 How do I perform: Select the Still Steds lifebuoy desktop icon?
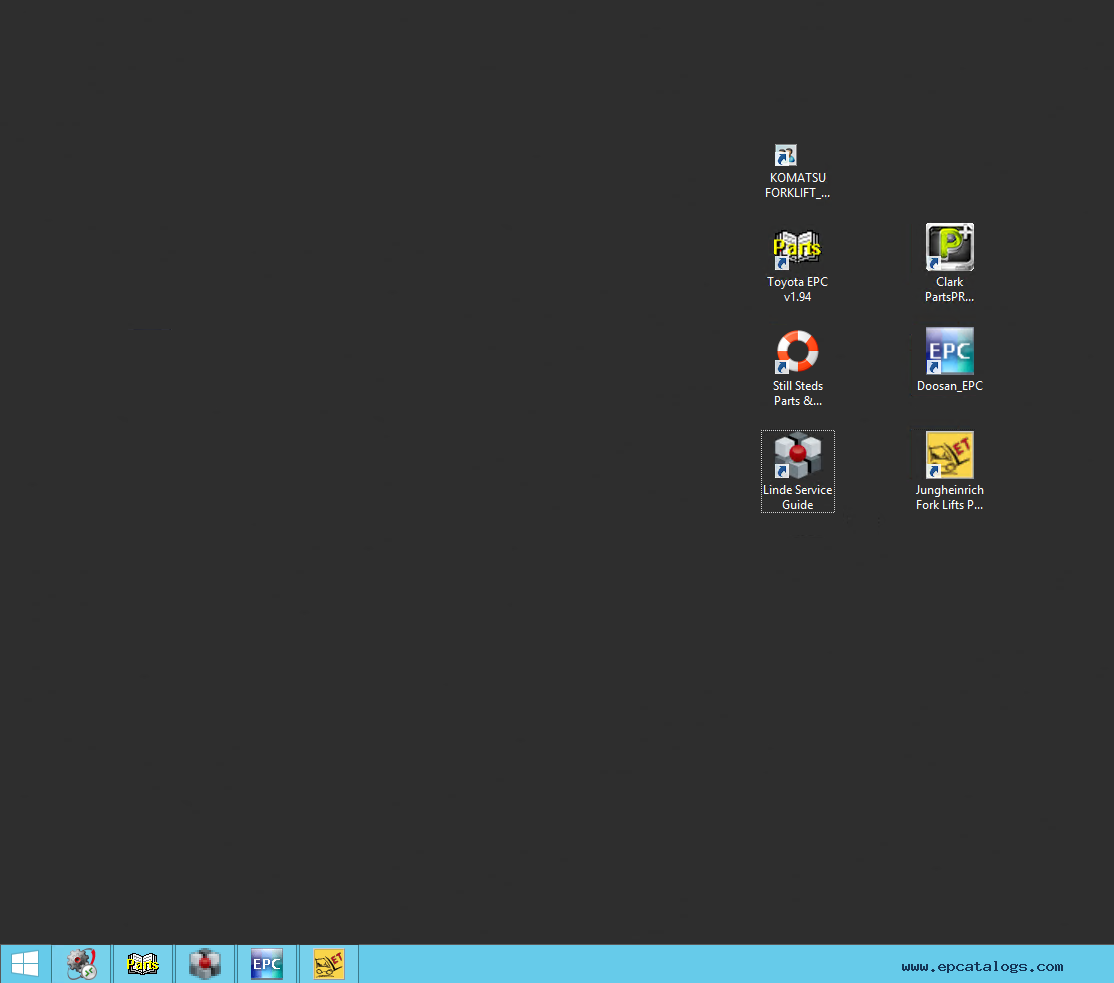797,352
